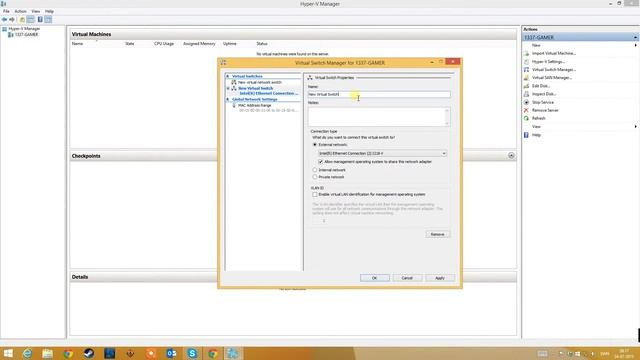Click Import Virtual Machine icon in Actions

tap(526, 53)
